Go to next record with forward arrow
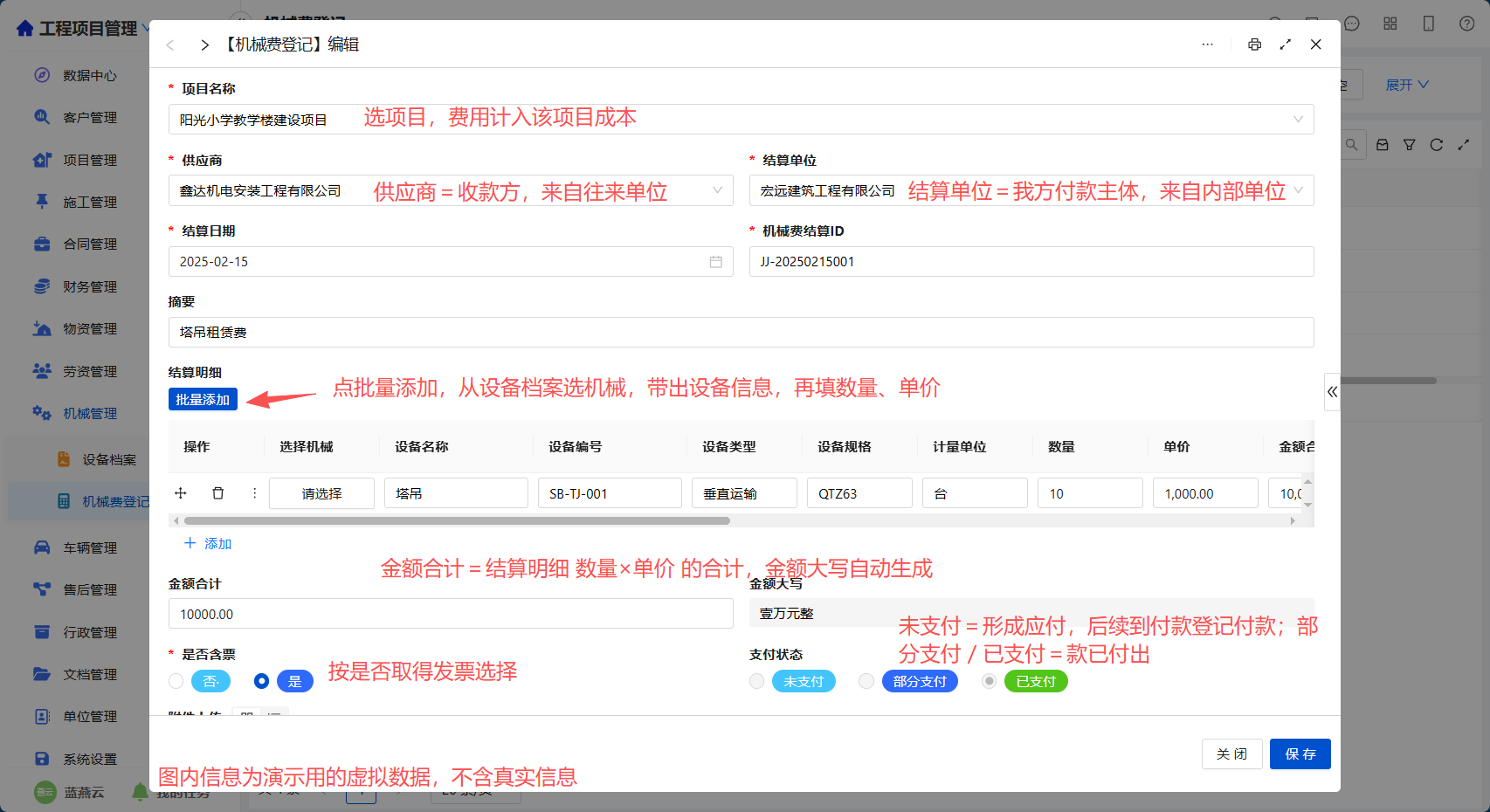This screenshot has height=812, width=1490. coord(204,45)
